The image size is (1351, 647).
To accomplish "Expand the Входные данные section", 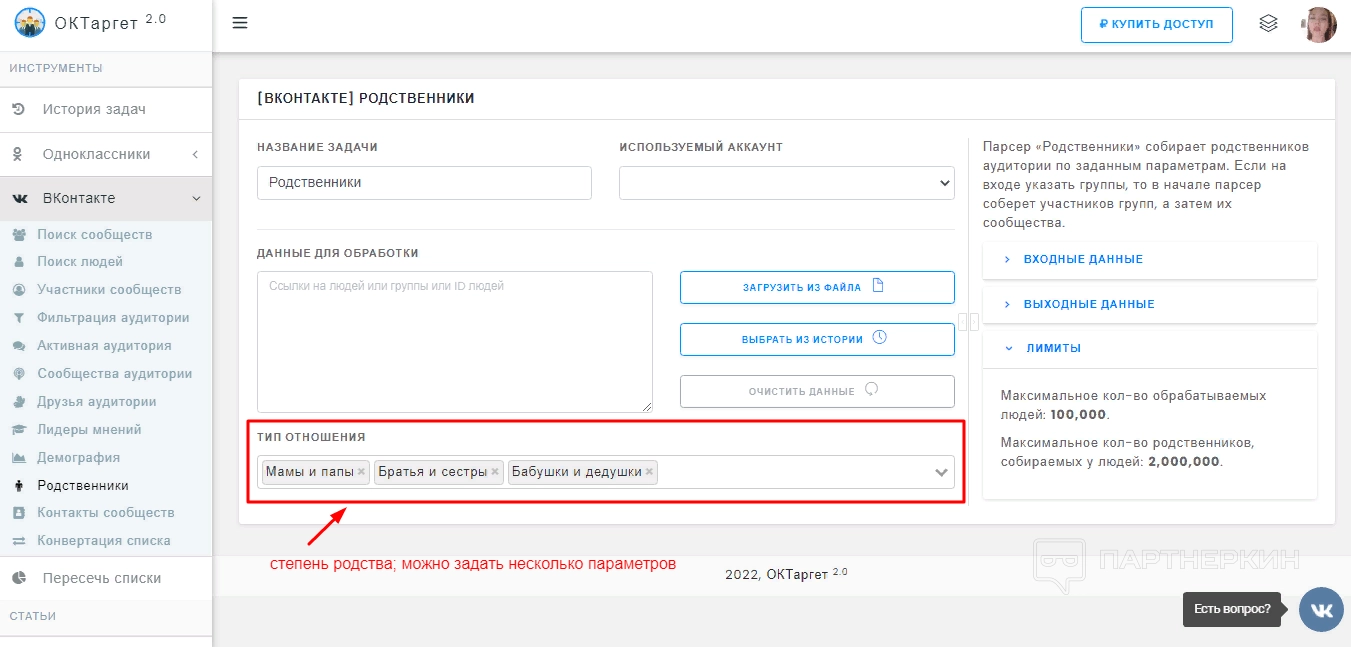I will click(x=1150, y=259).
